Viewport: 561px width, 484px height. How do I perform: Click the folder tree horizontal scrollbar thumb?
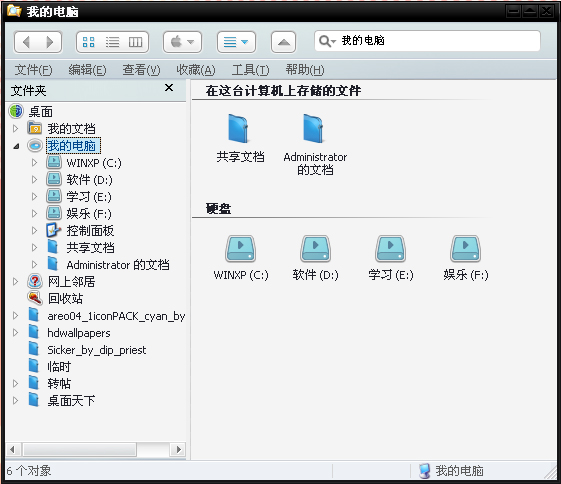80,449
